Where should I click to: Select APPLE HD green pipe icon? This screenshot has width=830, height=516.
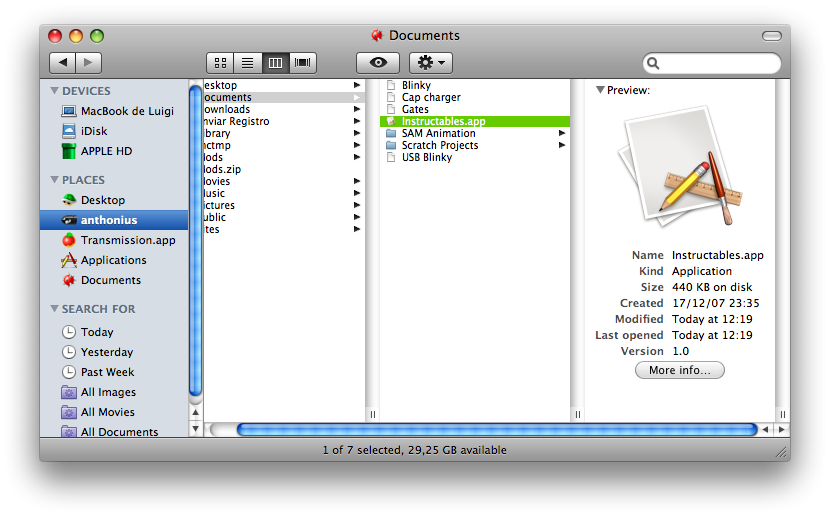pyautogui.click(x=69, y=151)
